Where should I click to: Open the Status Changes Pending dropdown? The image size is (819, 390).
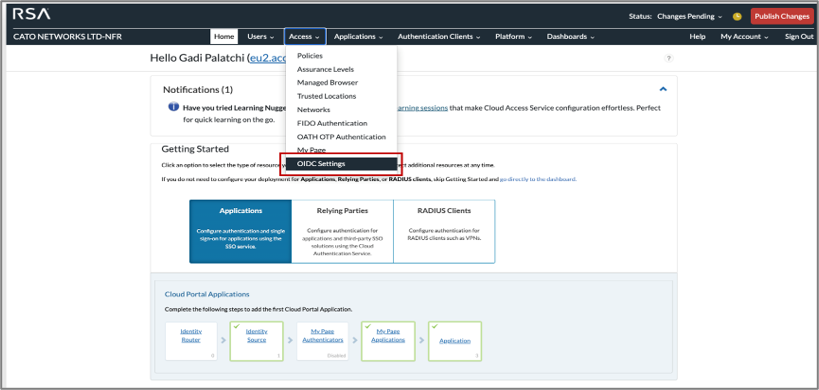coord(689,16)
